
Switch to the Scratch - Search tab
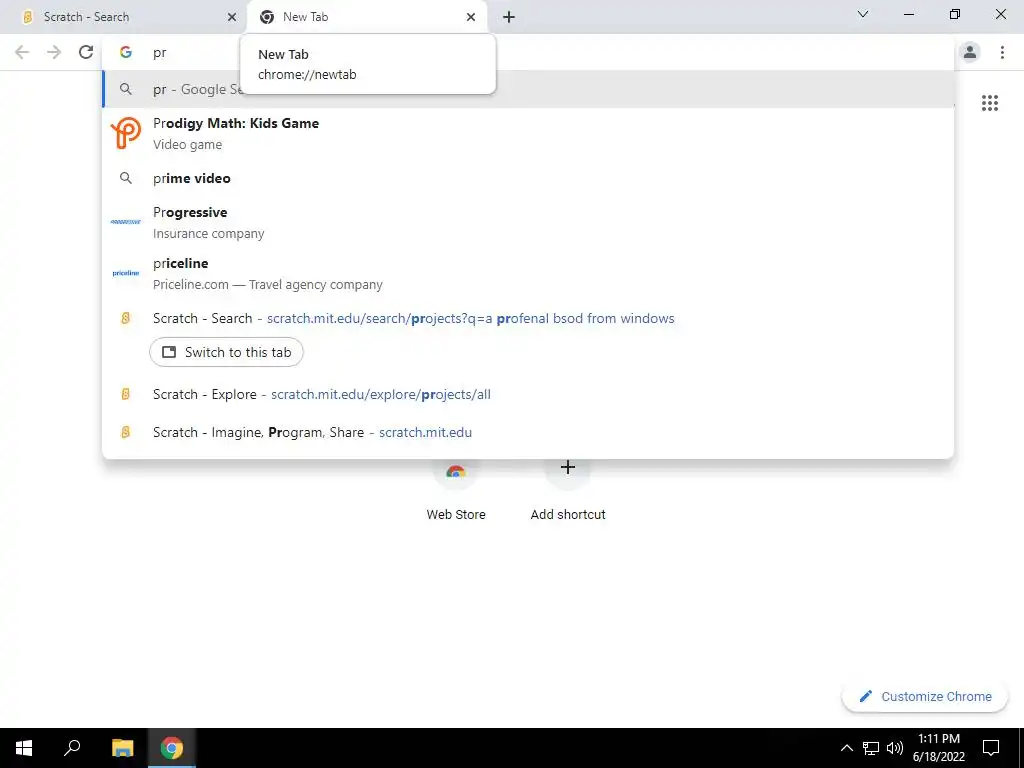coord(123,17)
